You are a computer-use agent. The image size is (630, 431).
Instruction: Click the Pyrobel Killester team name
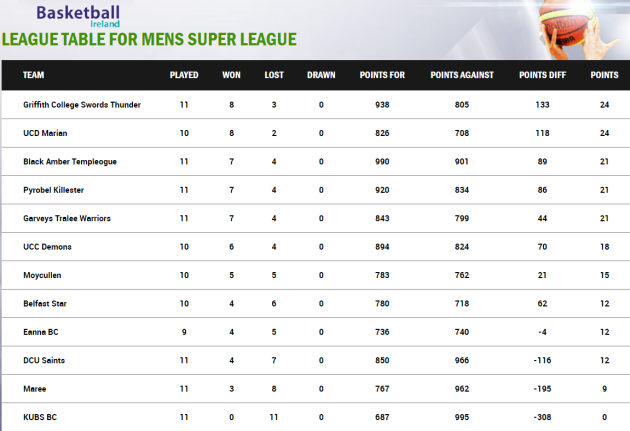tap(53, 190)
